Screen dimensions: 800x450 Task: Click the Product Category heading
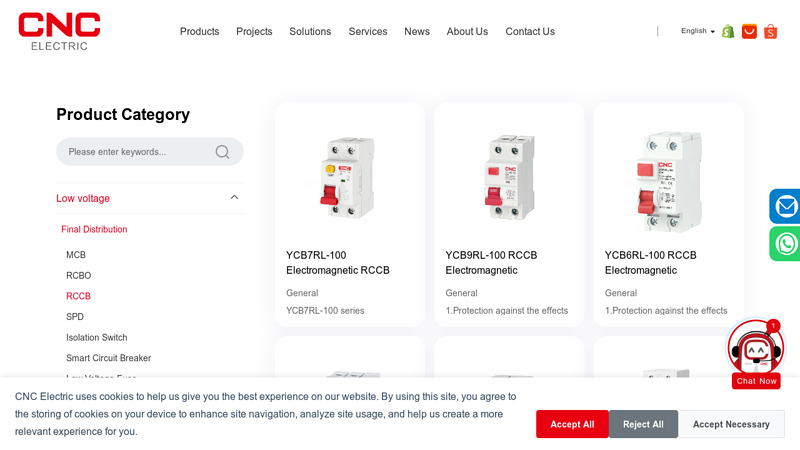[x=123, y=114]
